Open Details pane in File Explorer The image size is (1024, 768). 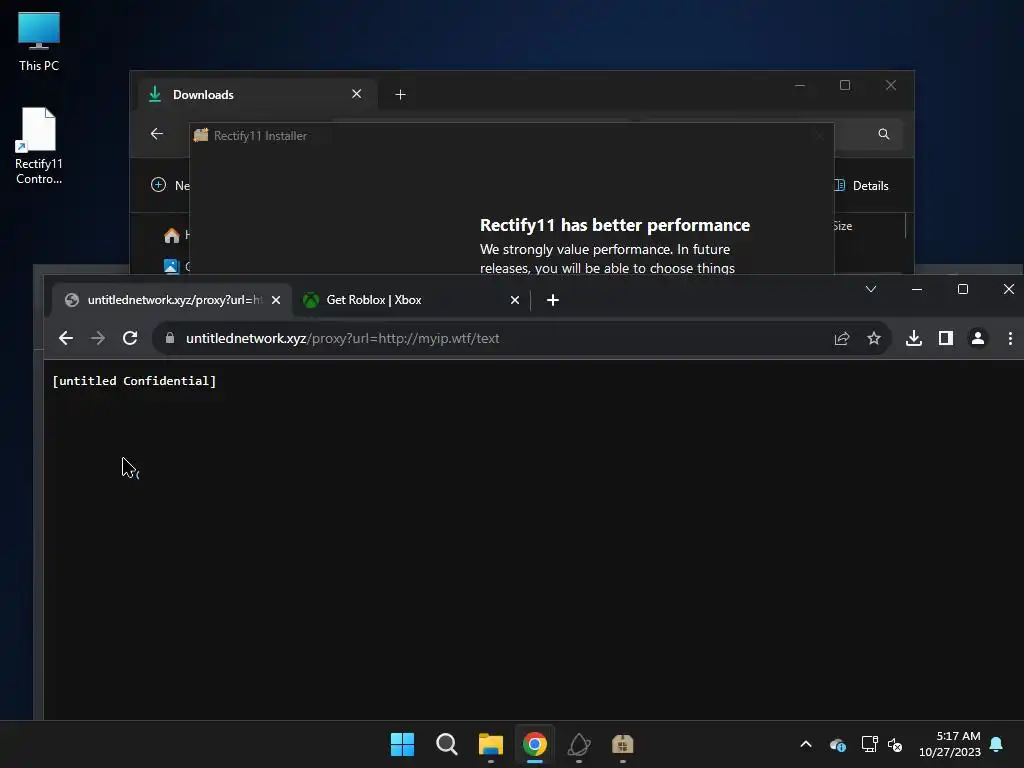(862, 185)
